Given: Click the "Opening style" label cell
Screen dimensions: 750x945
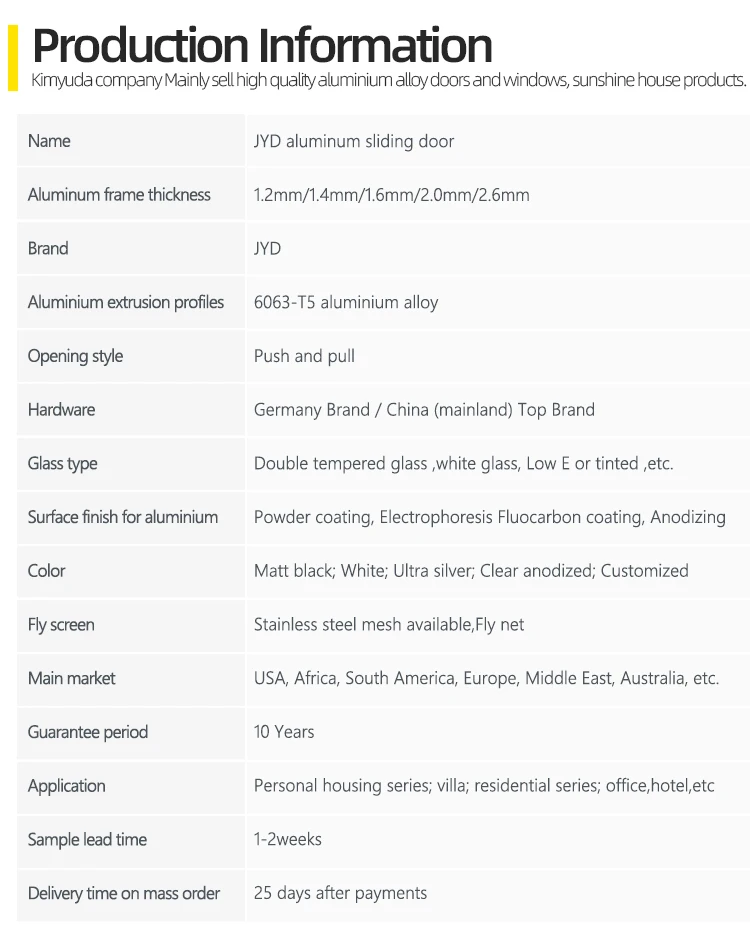Looking at the screenshot, I should point(75,356).
